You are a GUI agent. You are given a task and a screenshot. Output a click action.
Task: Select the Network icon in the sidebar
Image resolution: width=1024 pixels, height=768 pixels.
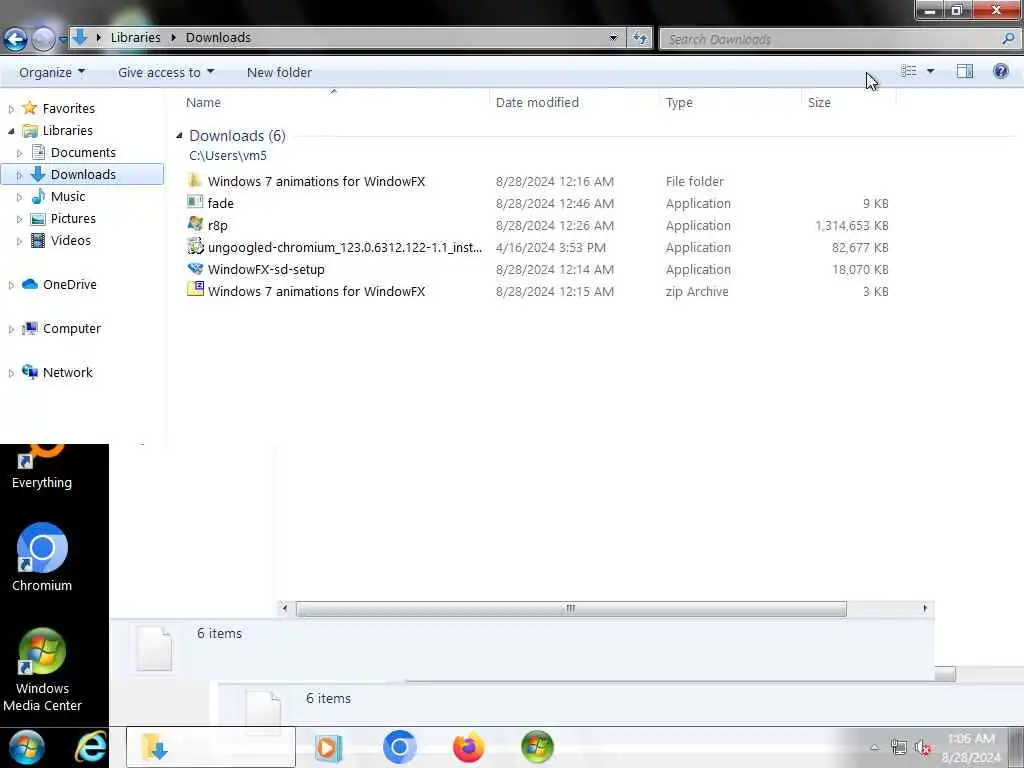pyautogui.click(x=29, y=372)
